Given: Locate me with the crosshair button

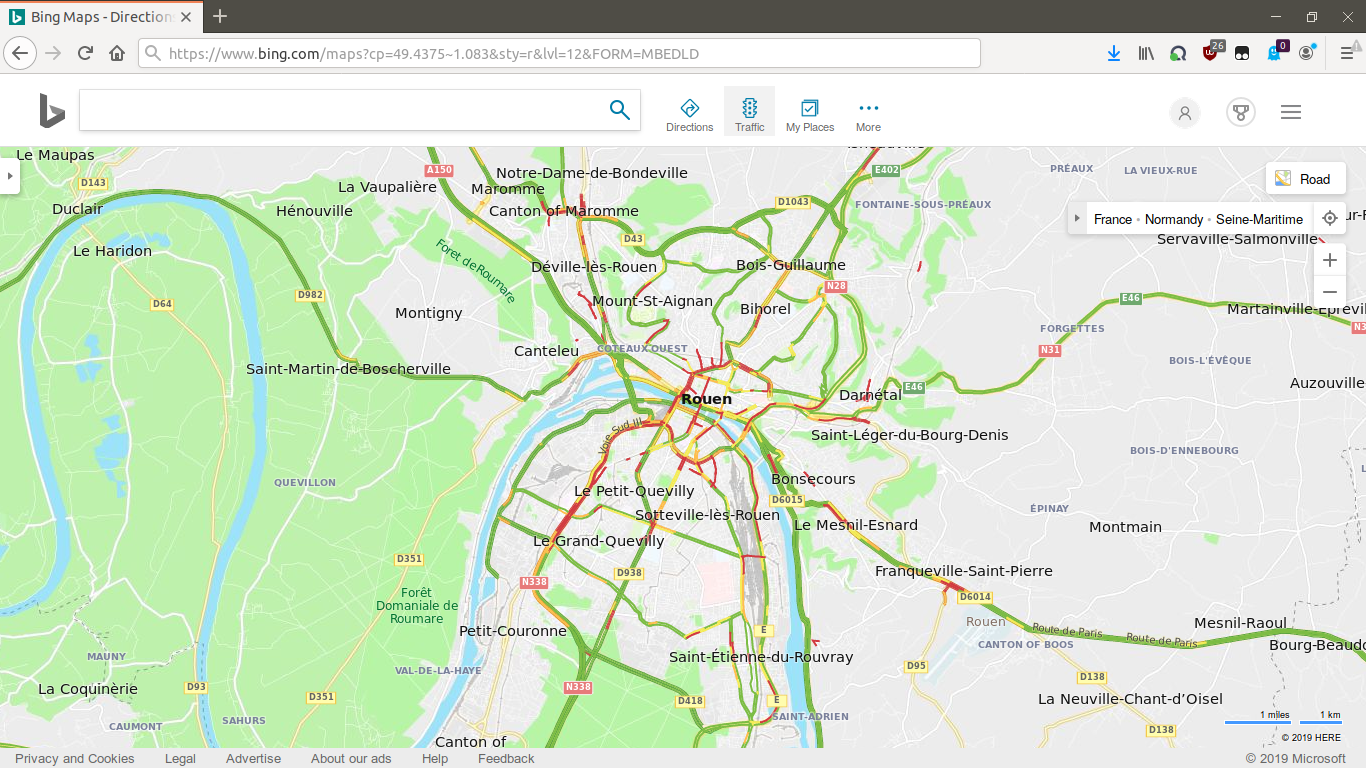Looking at the screenshot, I should click(1329, 218).
